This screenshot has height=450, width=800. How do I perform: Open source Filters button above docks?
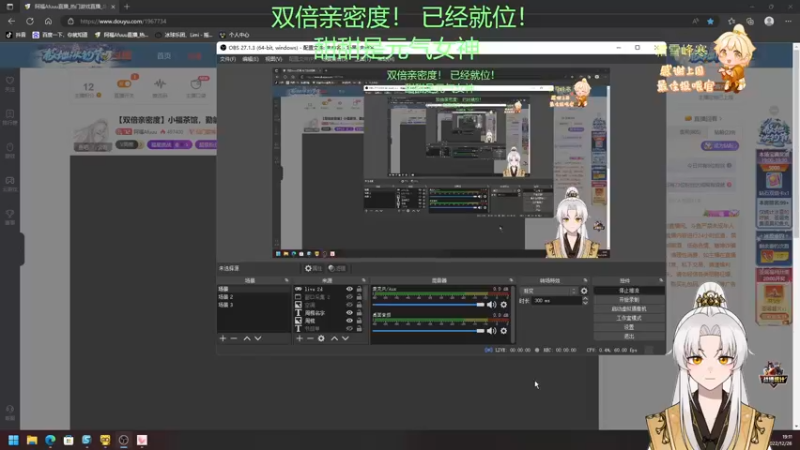tap(337, 268)
